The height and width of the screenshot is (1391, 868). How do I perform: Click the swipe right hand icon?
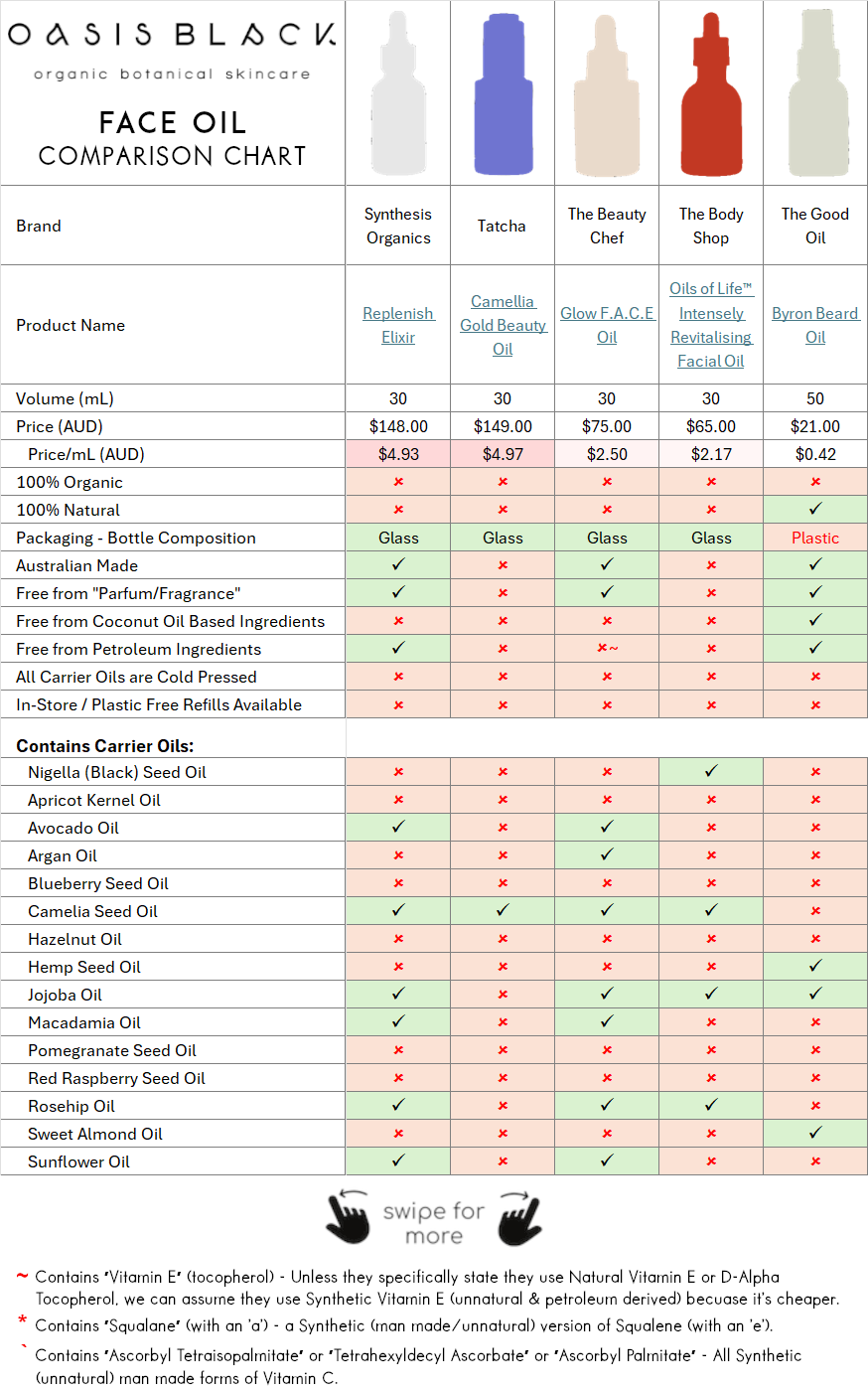[x=520, y=1217]
